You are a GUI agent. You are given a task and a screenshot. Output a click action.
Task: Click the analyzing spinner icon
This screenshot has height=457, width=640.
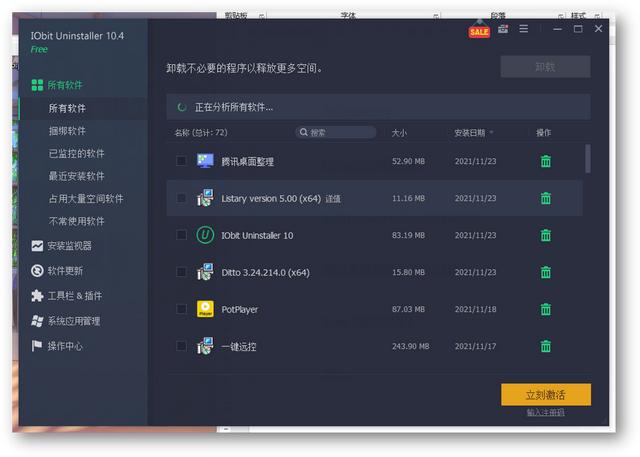click(x=182, y=107)
